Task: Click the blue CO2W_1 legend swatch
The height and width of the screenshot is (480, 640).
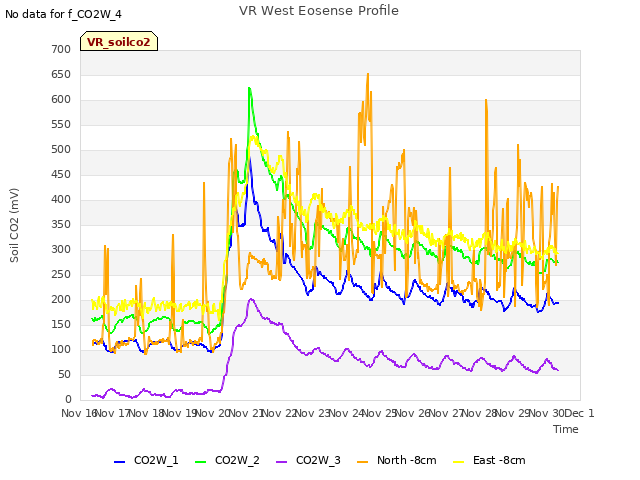Action: (119, 462)
